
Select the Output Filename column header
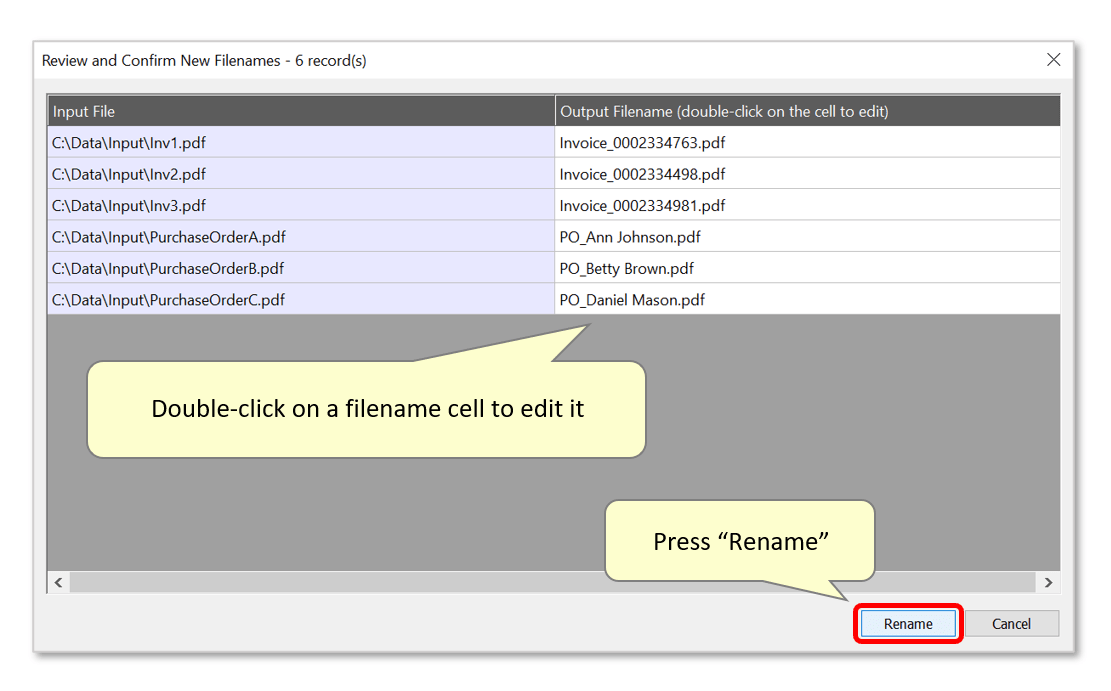tap(808, 111)
